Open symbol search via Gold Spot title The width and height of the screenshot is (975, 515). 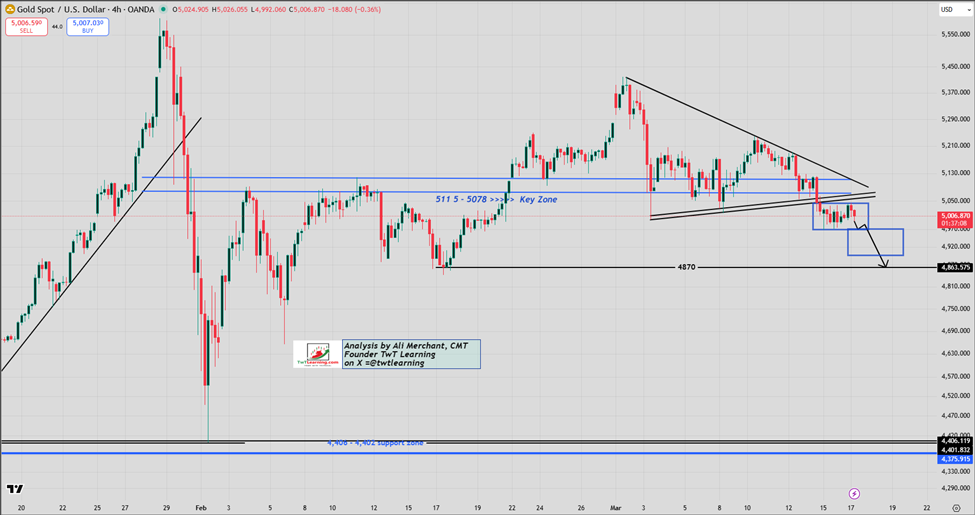[x=86, y=9]
